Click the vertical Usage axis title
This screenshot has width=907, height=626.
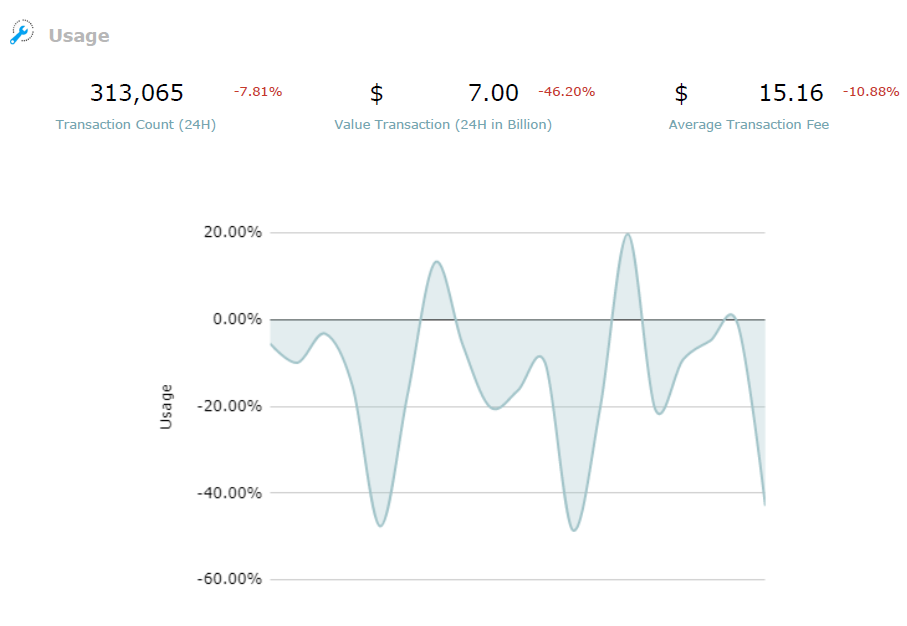pos(166,407)
